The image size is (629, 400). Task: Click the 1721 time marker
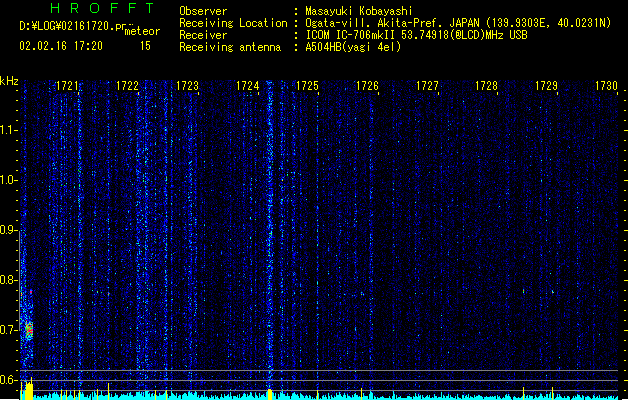point(67,86)
